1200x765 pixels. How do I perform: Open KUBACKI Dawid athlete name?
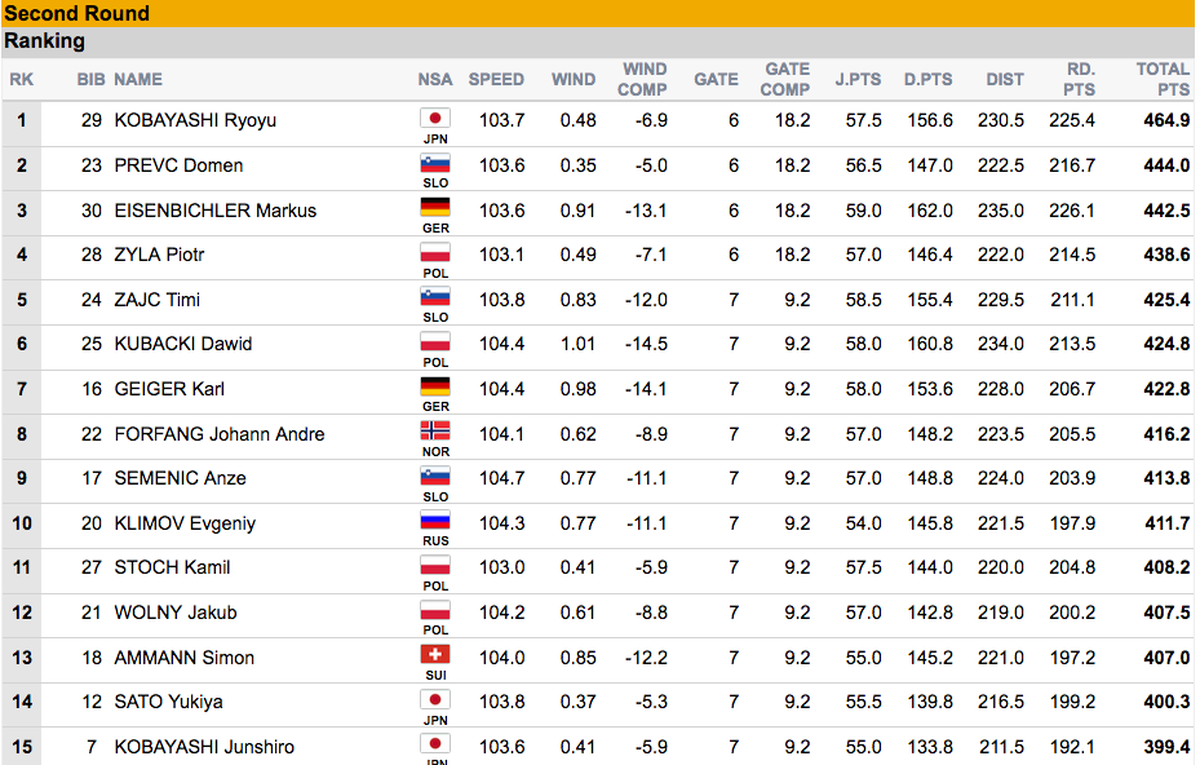183,344
